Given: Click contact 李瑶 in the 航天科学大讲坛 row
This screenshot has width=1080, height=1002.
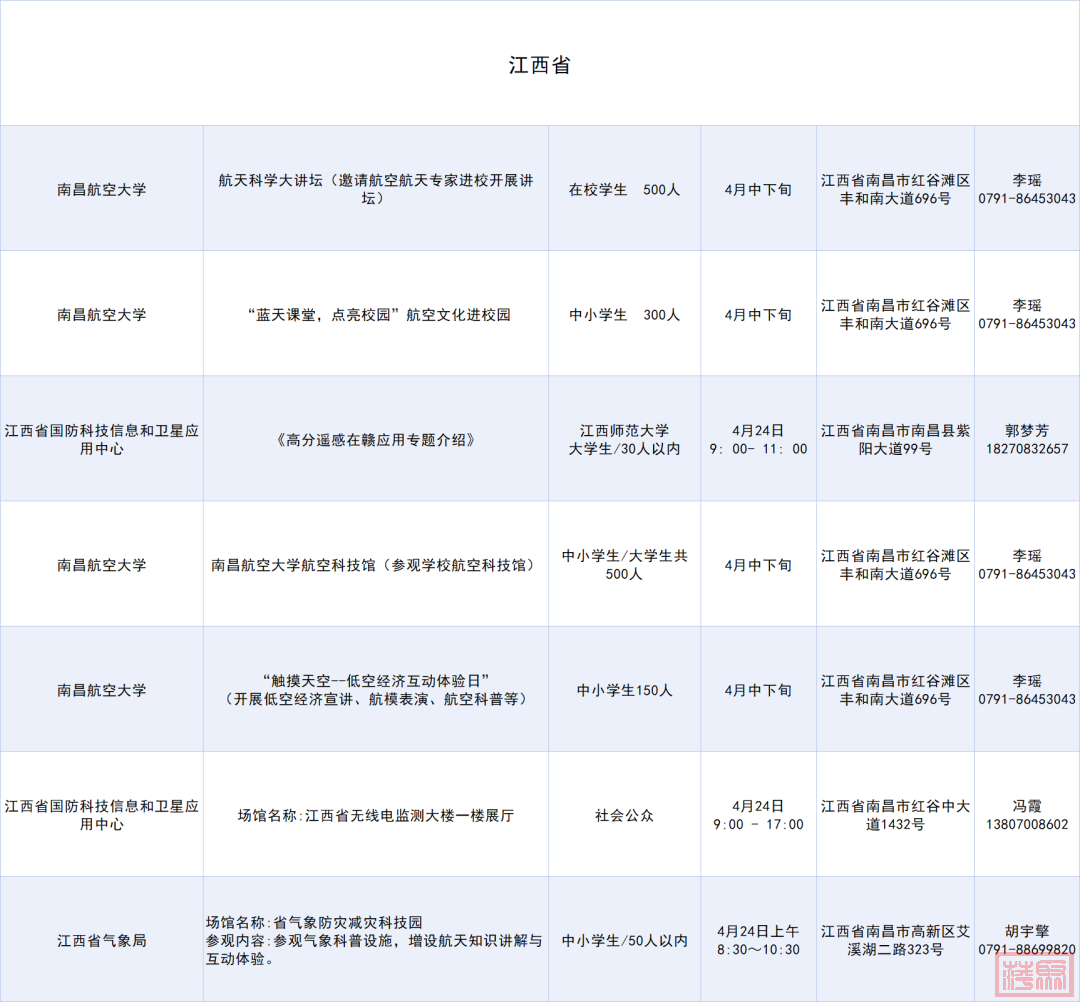Looking at the screenshot, I should 1027,189.
